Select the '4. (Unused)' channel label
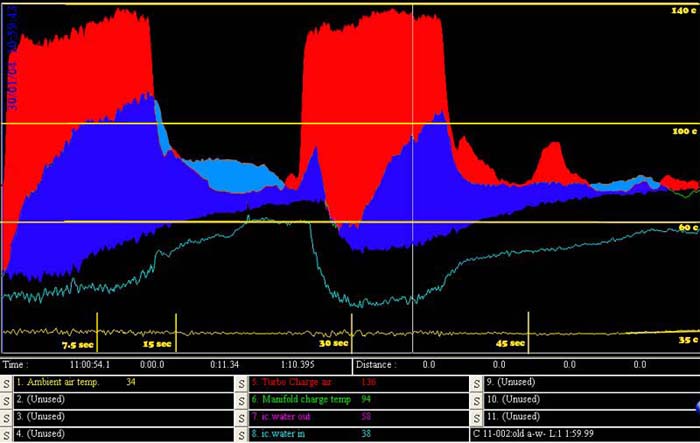Image resolution: width=700 pixels, height=443 pixels. tap(40, 434)
